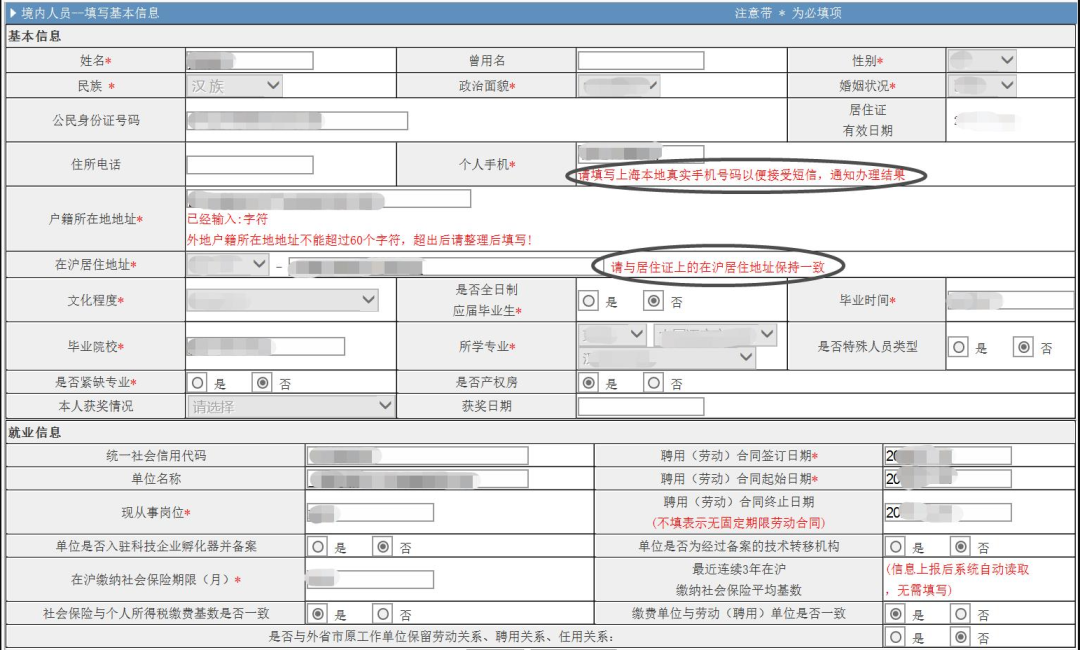Image resolution: width=1080 pixels, height=650 pixels.
Task: Click the arrow icon beside 境内人员 header
Action: click(x=12, y=13)
